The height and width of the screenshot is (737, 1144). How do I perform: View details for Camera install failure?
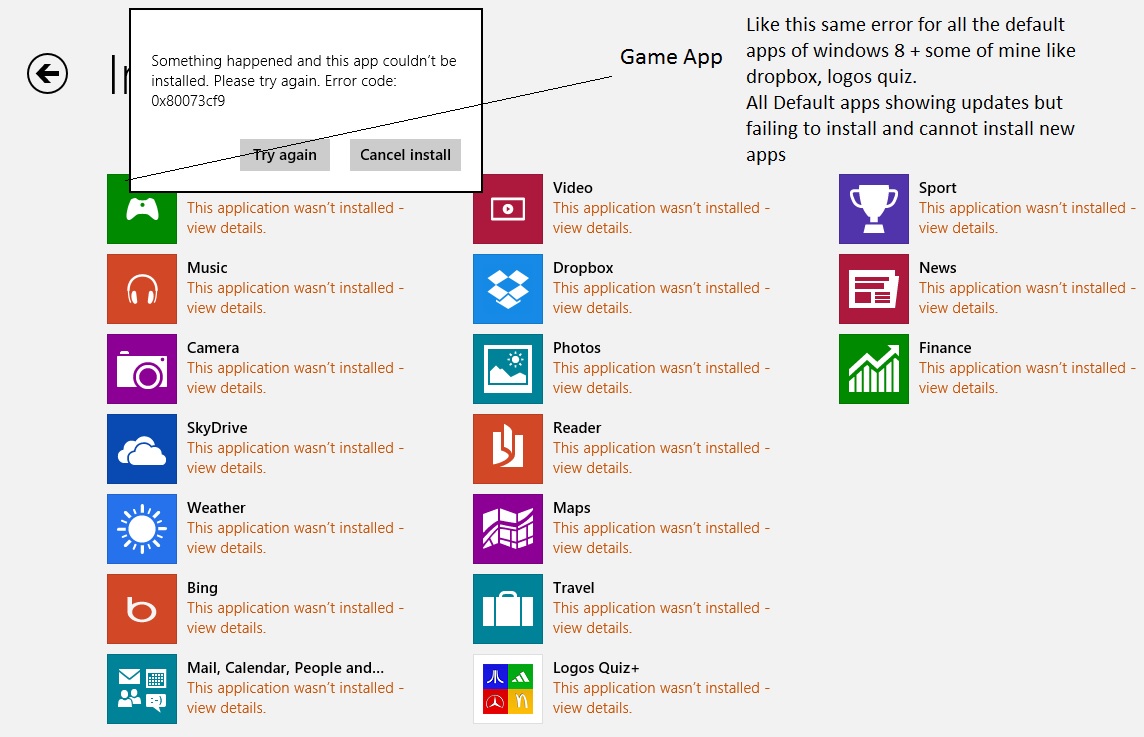coord(295,378)
